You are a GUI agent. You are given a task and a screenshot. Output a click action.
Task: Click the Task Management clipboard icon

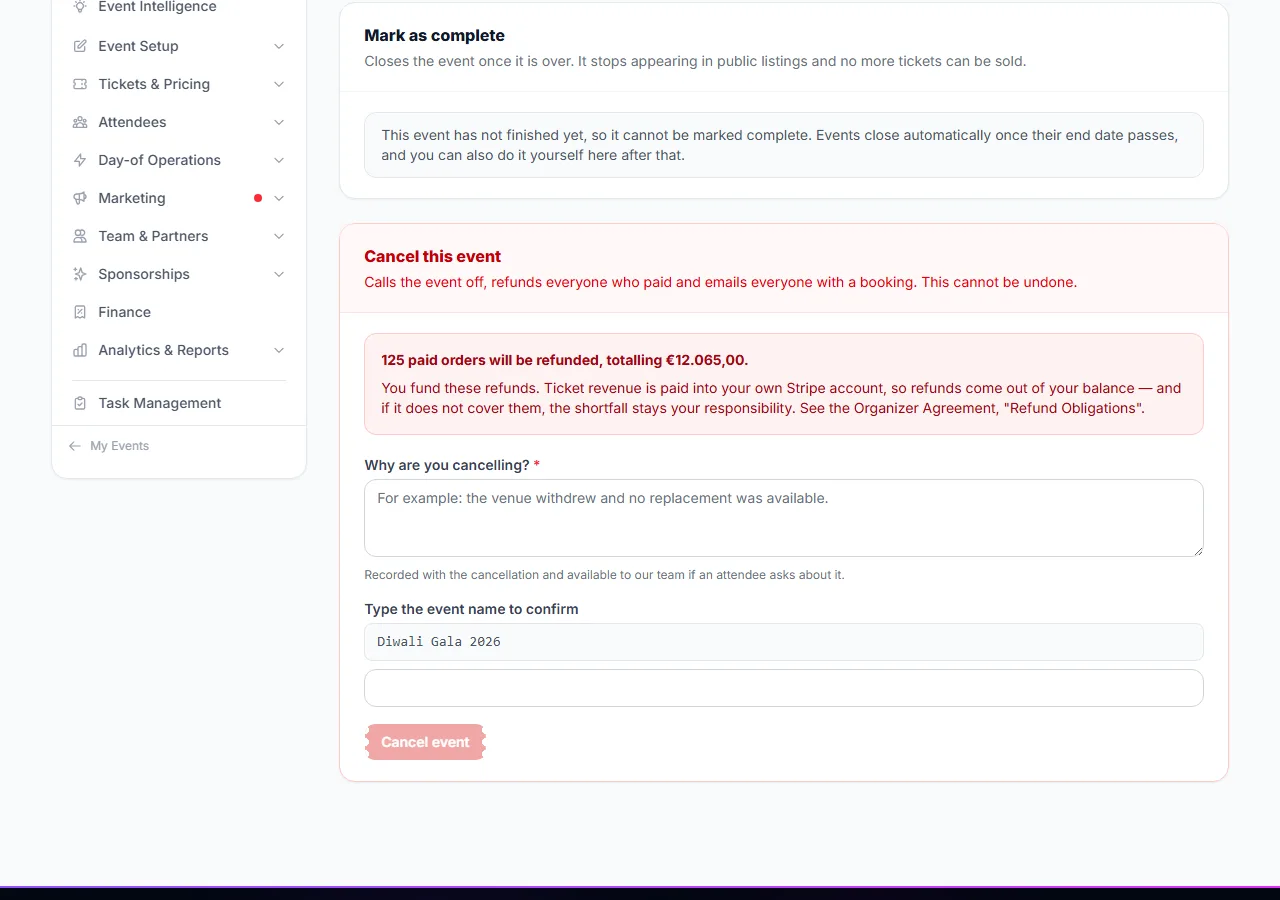click(x=80, y=403)
